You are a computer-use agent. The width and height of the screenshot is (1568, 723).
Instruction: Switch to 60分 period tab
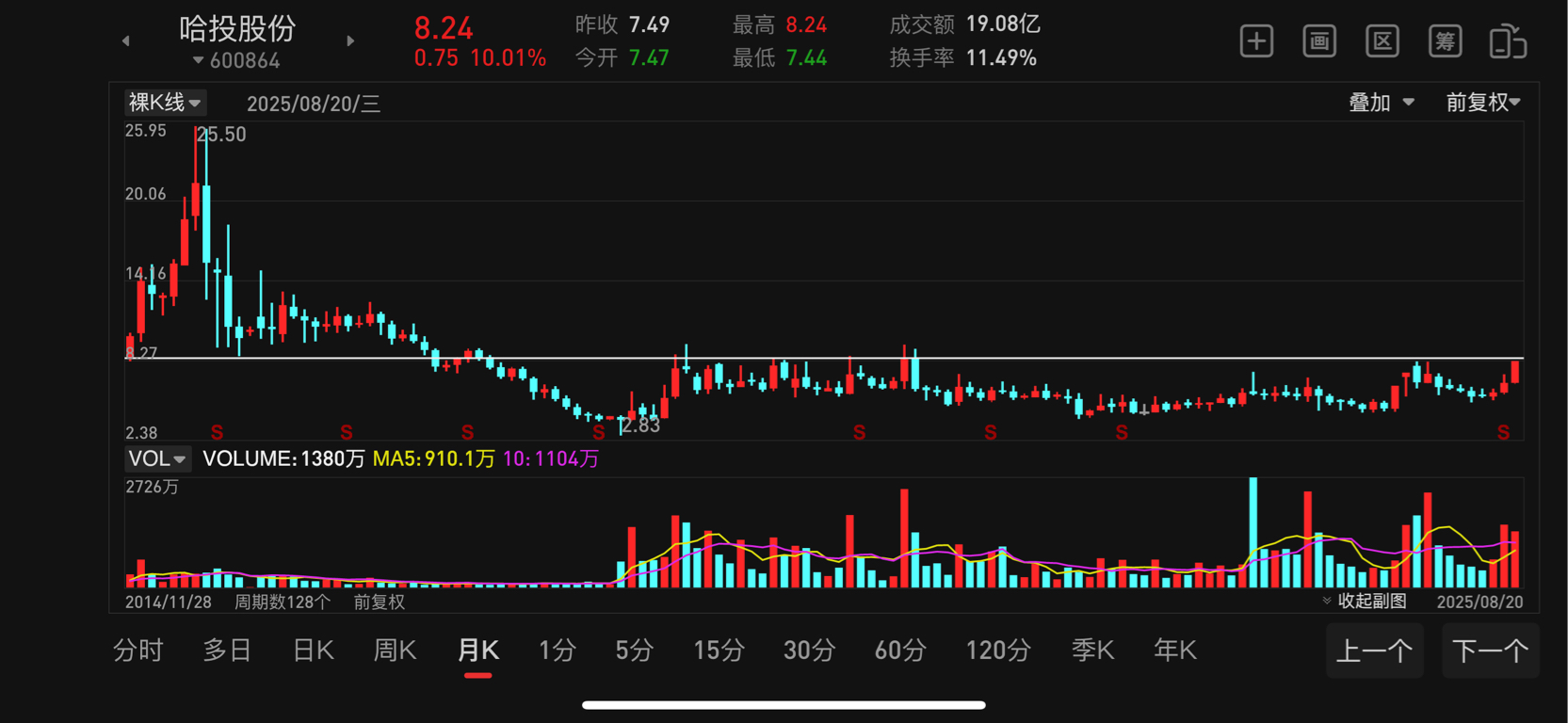coord(901,651)
